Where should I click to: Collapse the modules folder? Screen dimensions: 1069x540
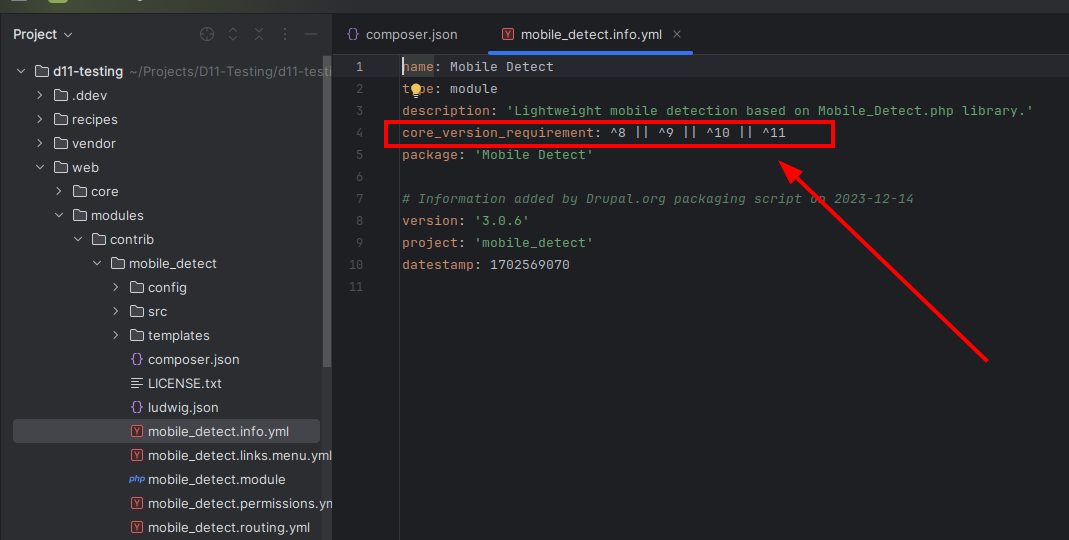[59, 215]
